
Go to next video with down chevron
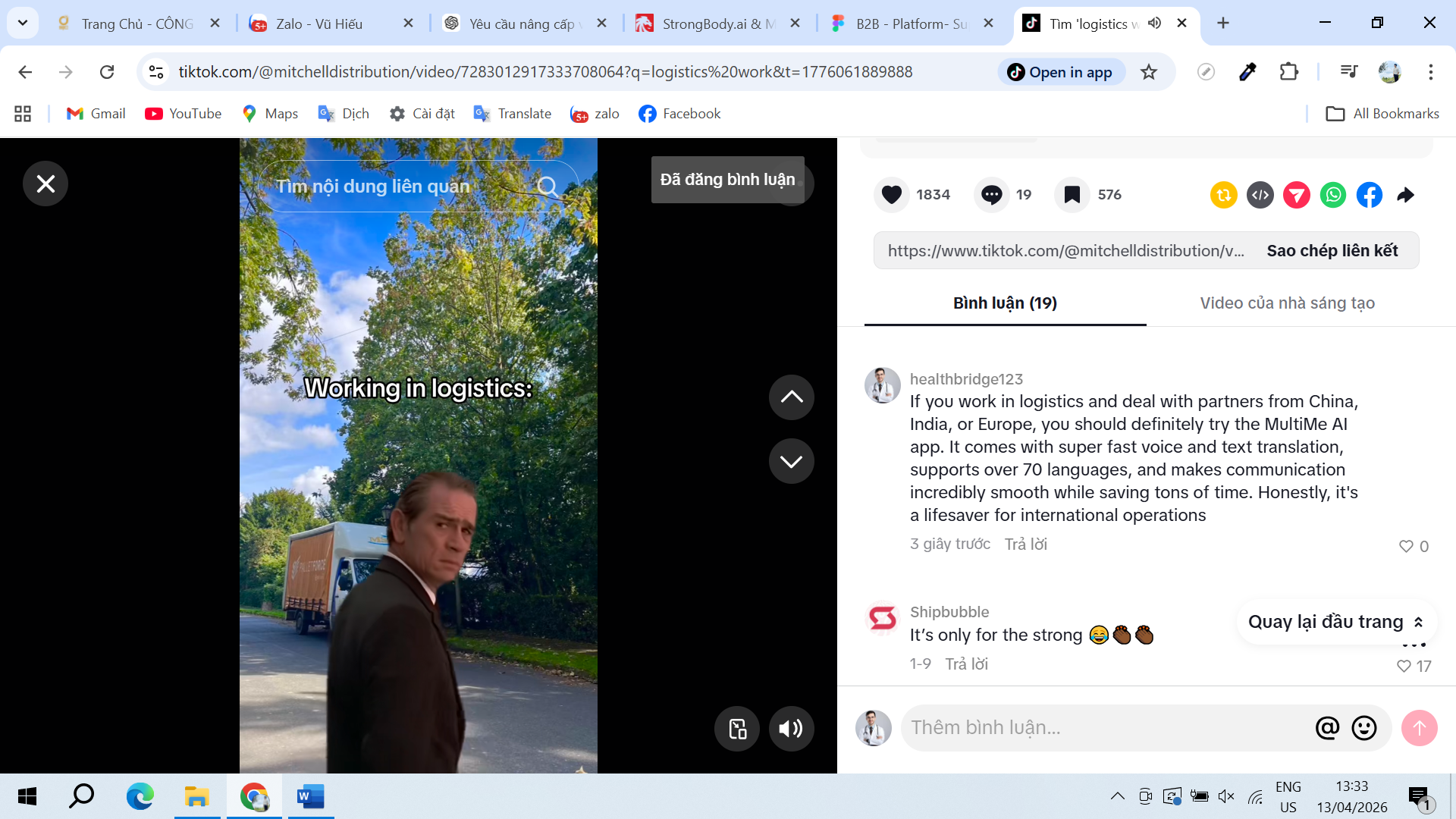pyautogui.click(x=791, y=461)
